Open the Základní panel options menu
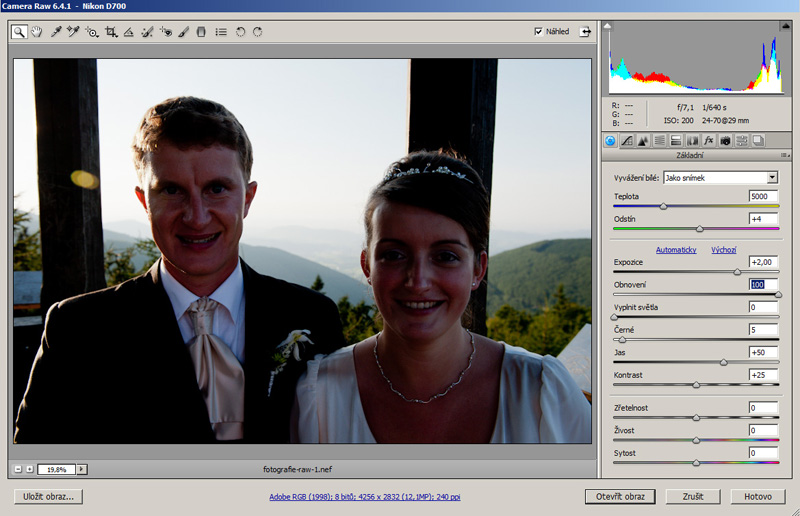The height and width of the screenshot is (516, 800). [x=784, y=155]
